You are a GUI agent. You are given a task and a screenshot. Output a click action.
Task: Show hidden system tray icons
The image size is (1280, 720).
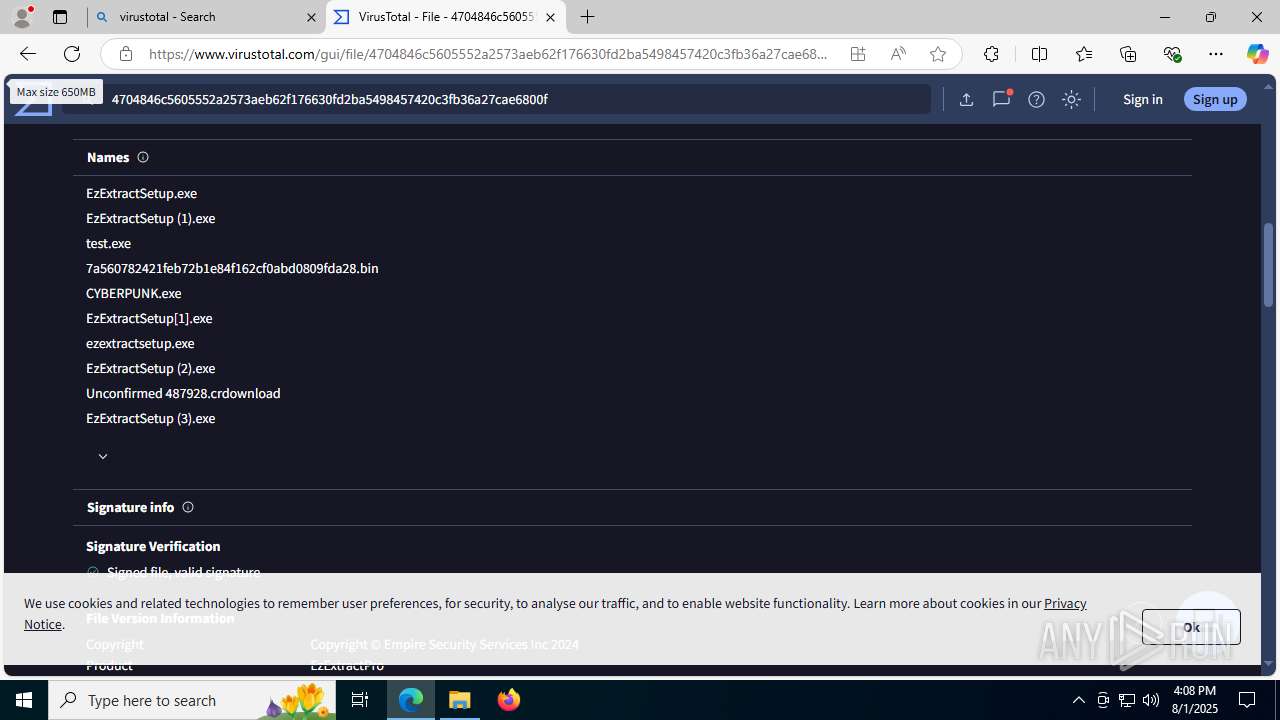[1079, 700]
